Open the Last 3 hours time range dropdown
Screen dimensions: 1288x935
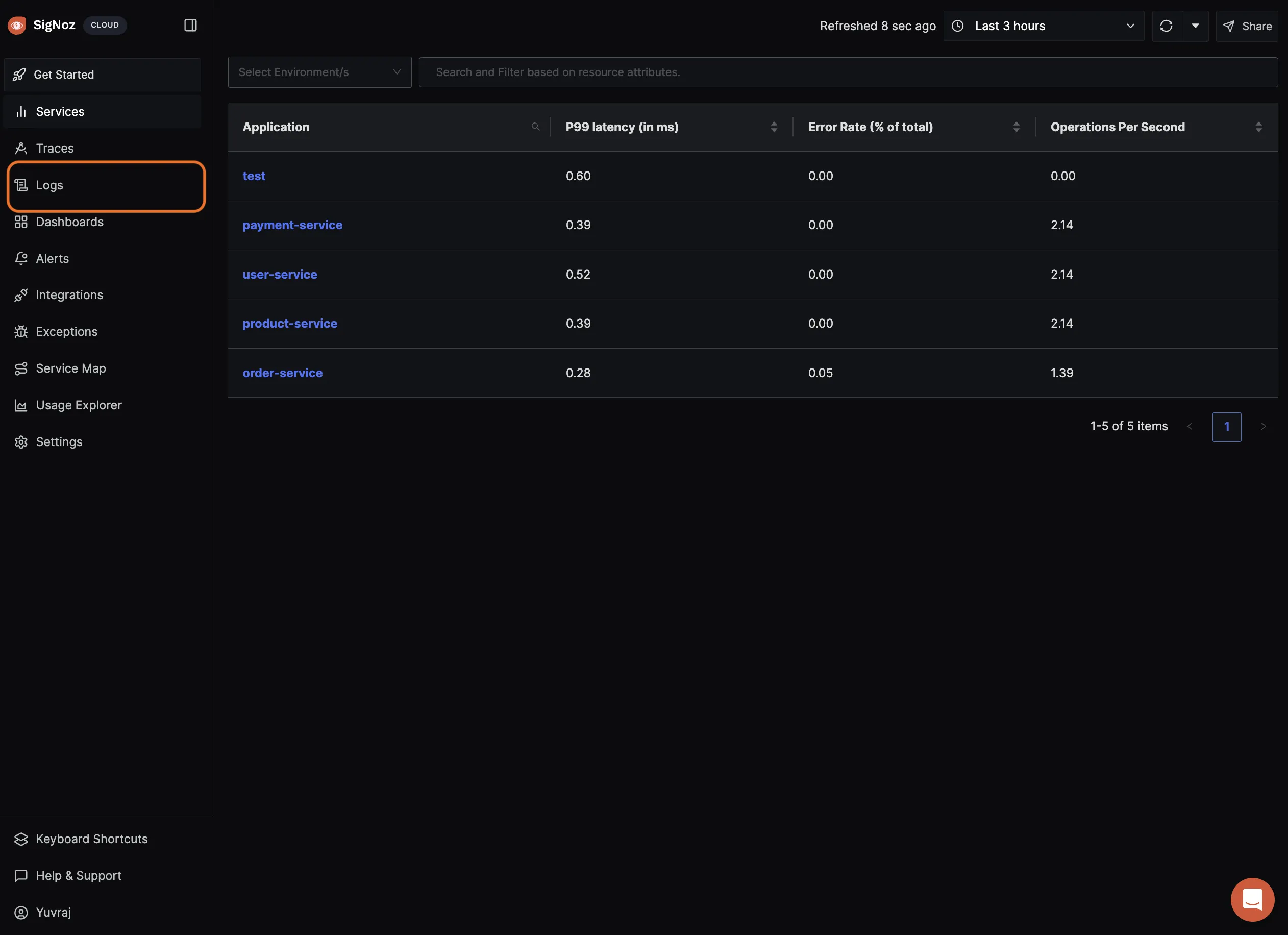point(1043,26)
